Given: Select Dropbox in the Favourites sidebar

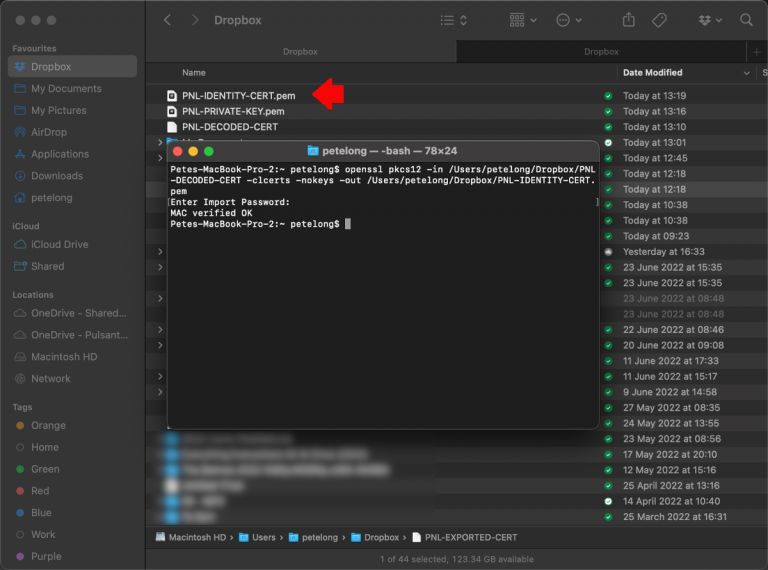Looking at the screenshot, I should coord(72,67).
